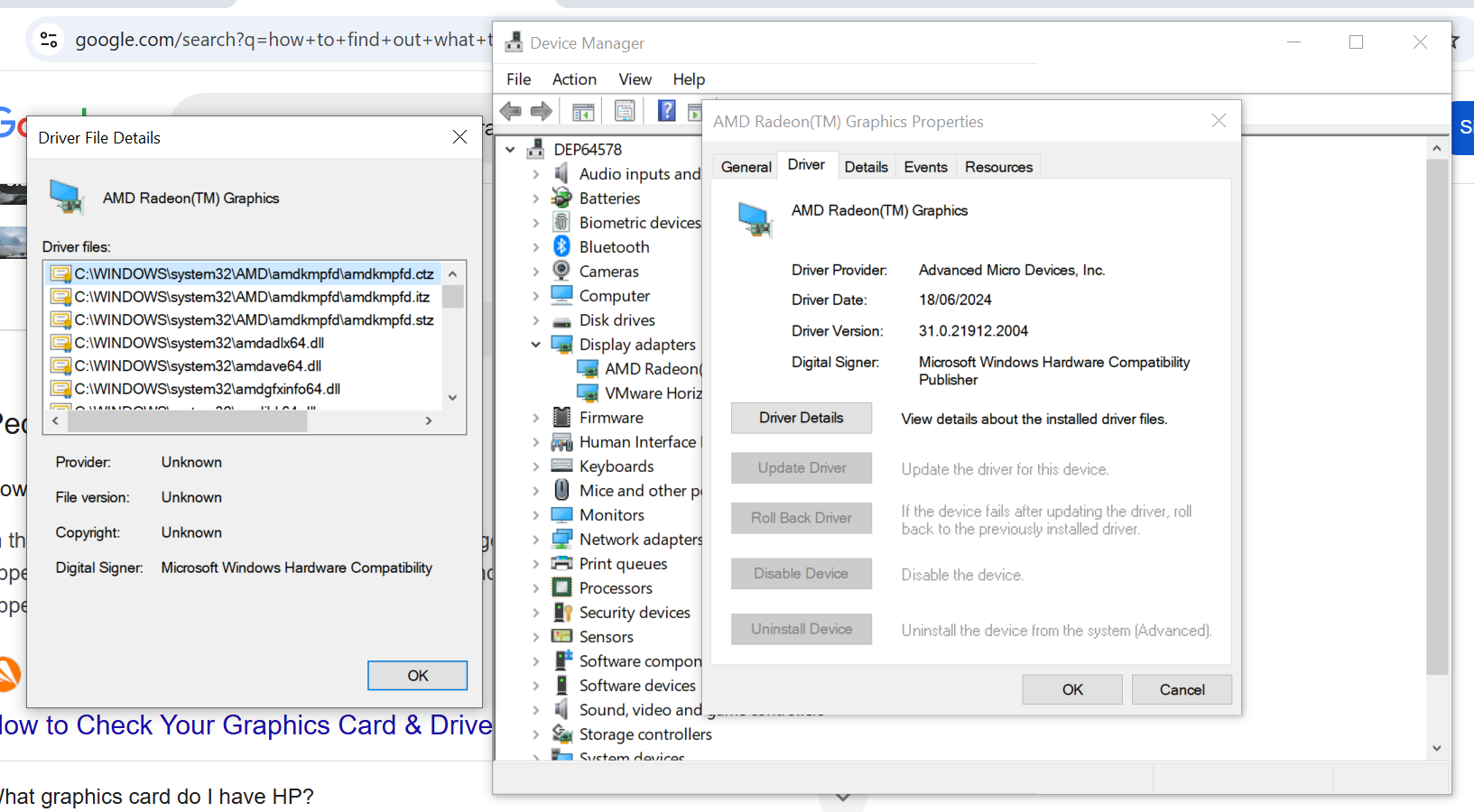Expand the Processors node
Image resolution: width=1474 pixels, height=812 pixels.
point(536,588)
